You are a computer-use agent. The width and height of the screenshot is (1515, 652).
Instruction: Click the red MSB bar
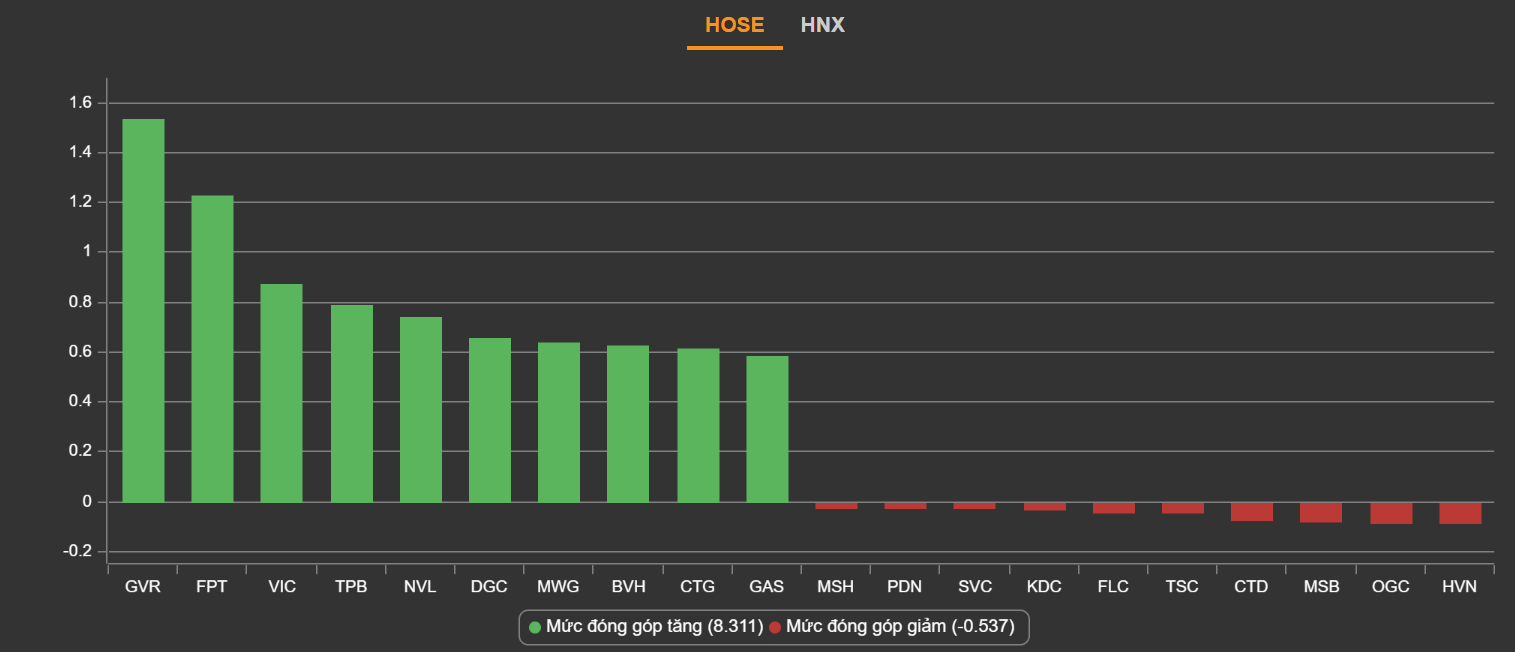pos(1321,512)
